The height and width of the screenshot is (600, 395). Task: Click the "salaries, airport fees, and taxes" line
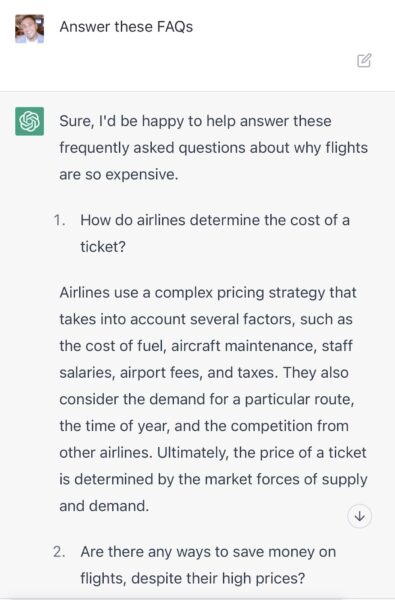pyautogui.click(x=204, y=373)
